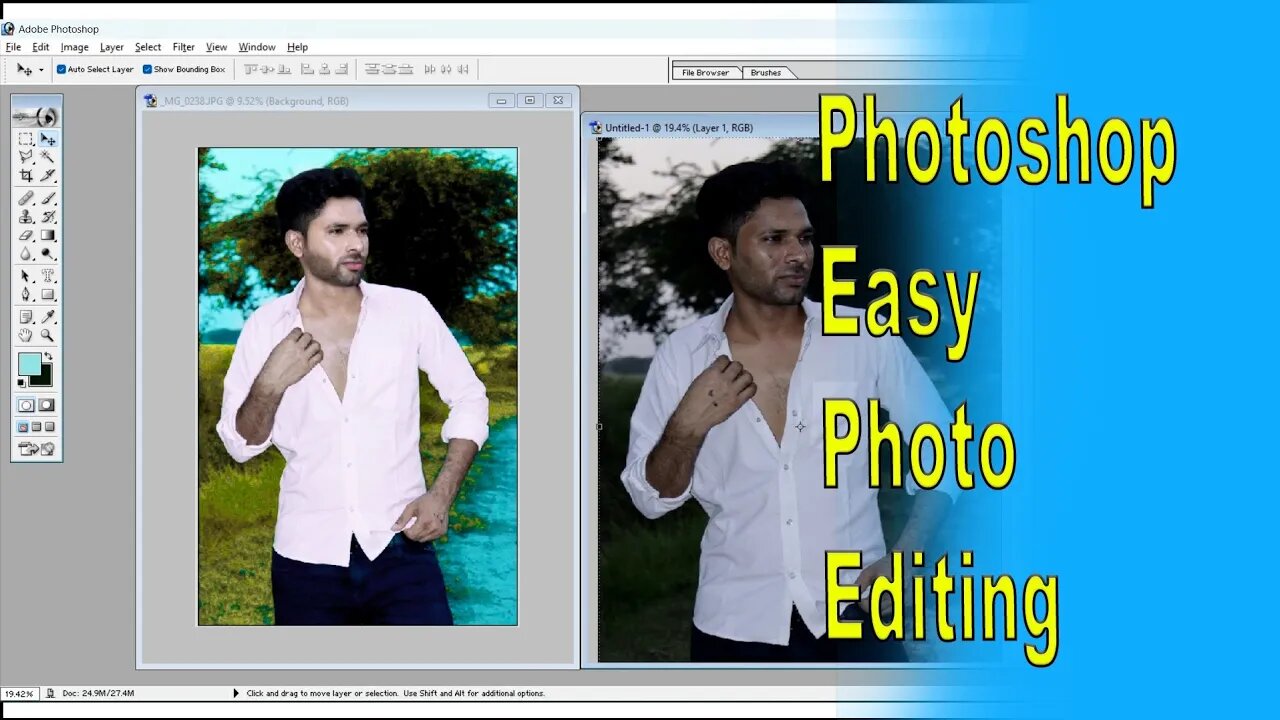Select the Gradient tool
The image size is (1280, 720).
click(47, 236)
